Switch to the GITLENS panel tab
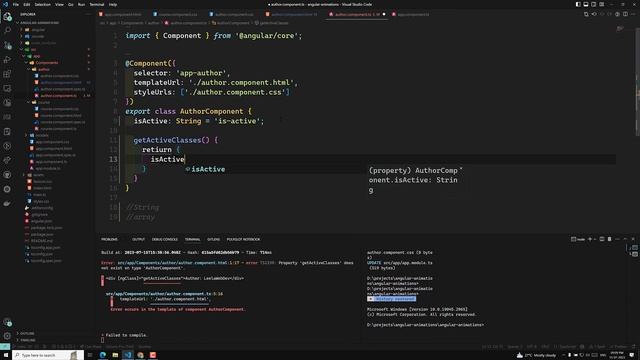The image size is (640, 360). [x=213, y=240]
